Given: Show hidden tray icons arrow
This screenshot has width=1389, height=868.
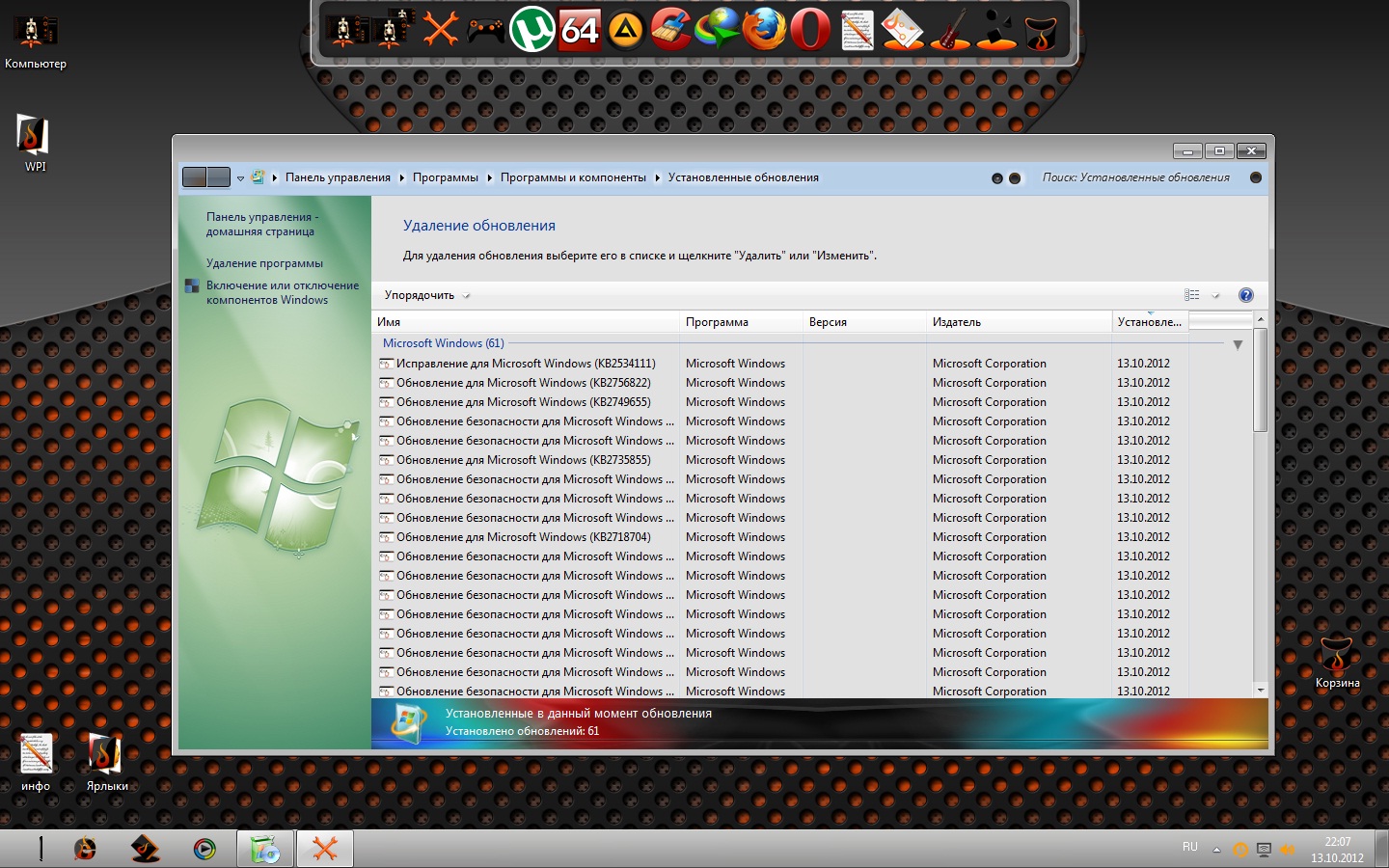Looking at the screenshot, I should [1216, 850].
